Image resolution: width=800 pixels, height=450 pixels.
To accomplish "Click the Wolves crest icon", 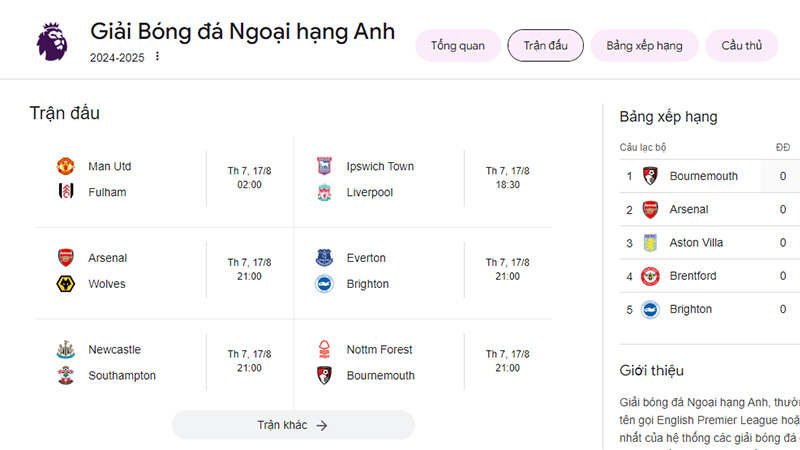I will [x=65, y=284].
